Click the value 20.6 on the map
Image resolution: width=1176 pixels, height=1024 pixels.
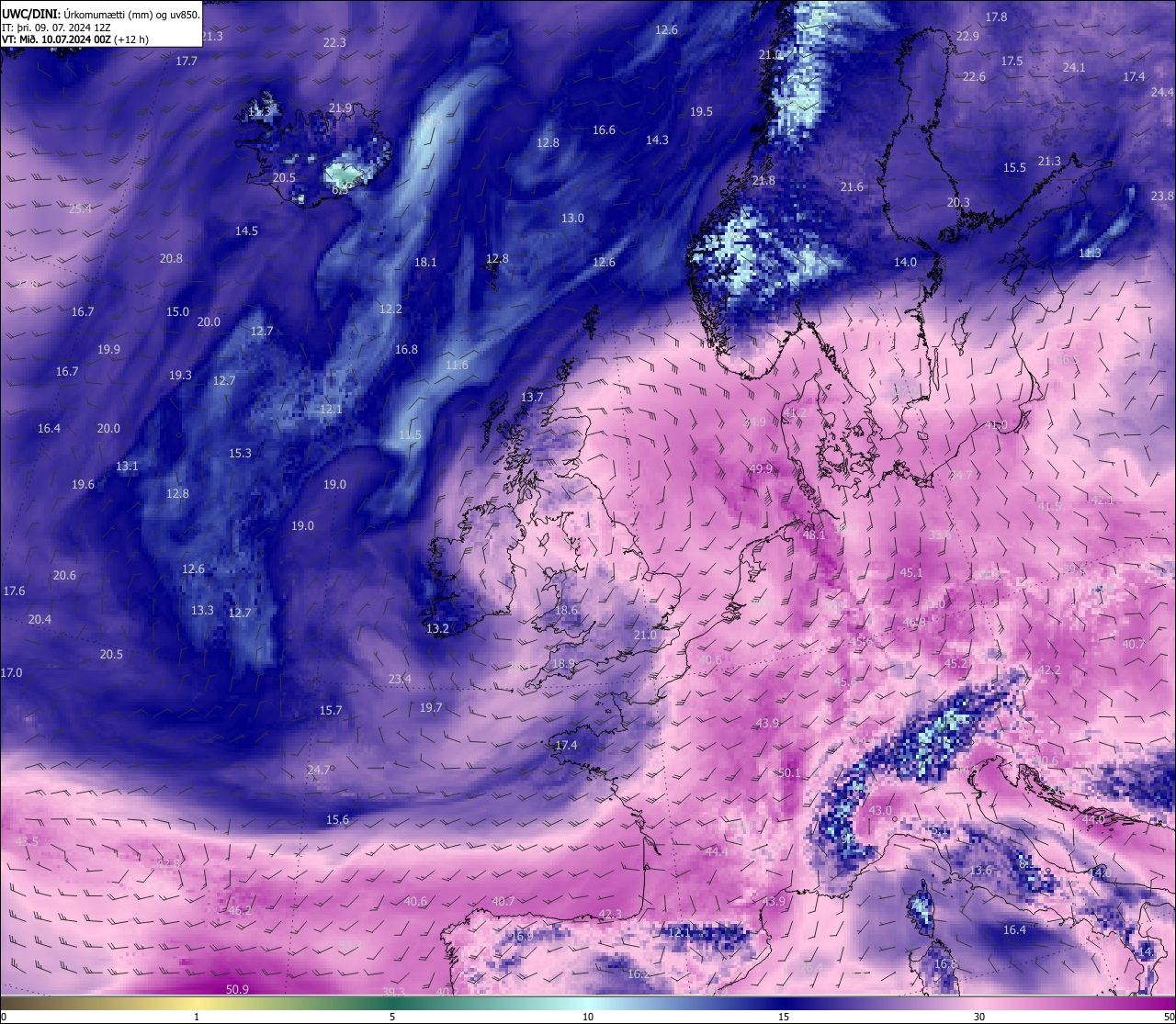[x=64, y=575]
